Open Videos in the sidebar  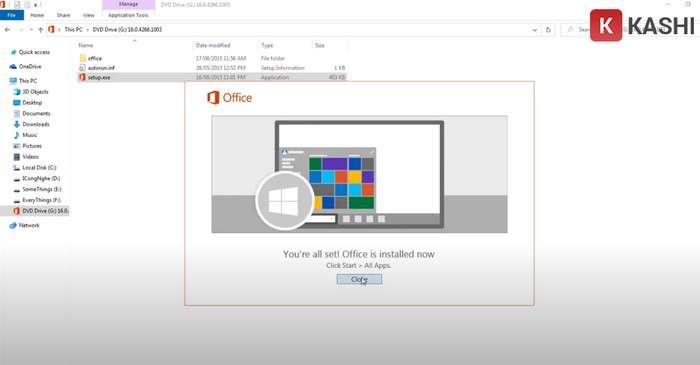pyautogui.click(x=30, y=157)
